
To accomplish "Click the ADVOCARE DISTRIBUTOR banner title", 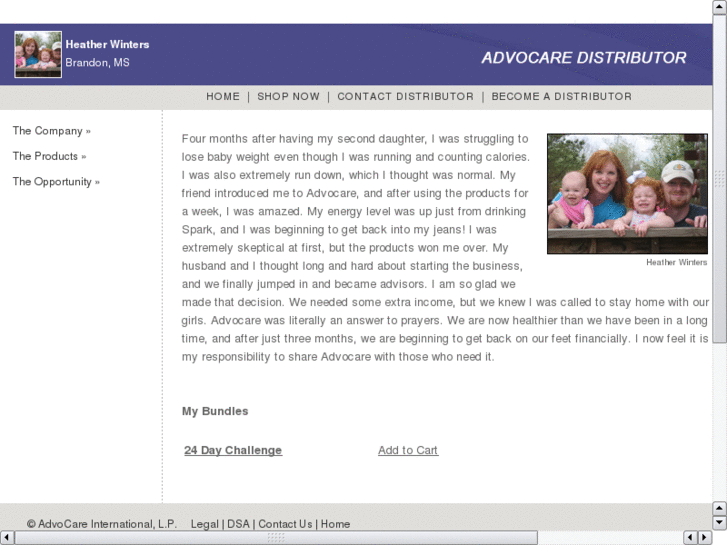I will 584,58.
